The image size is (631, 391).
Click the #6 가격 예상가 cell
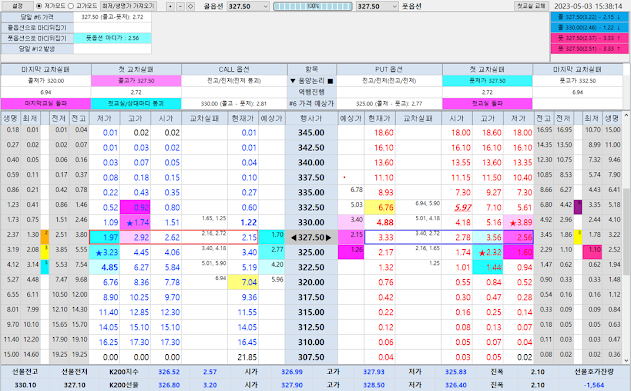point(311,103)
